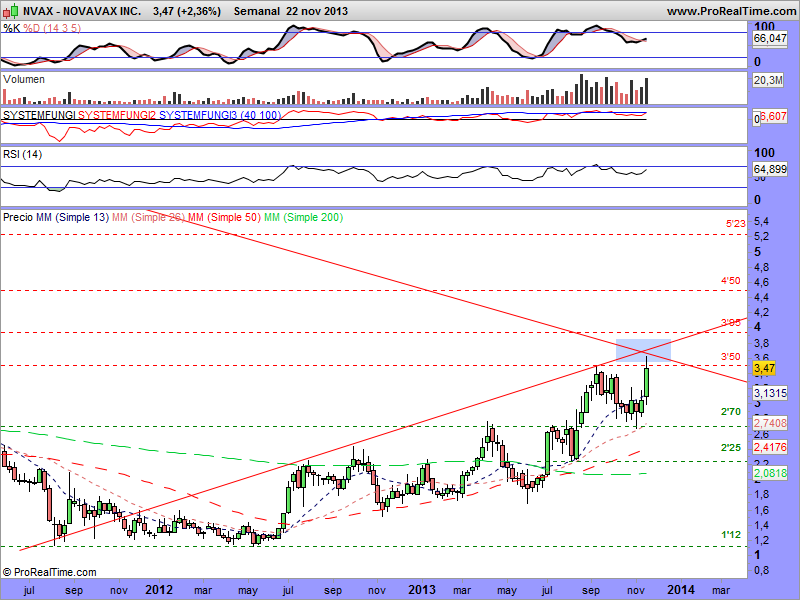Click the 2014 year marker on time axis
The width and height of the screenshot is (800, 600).
(x=681, y=590)
